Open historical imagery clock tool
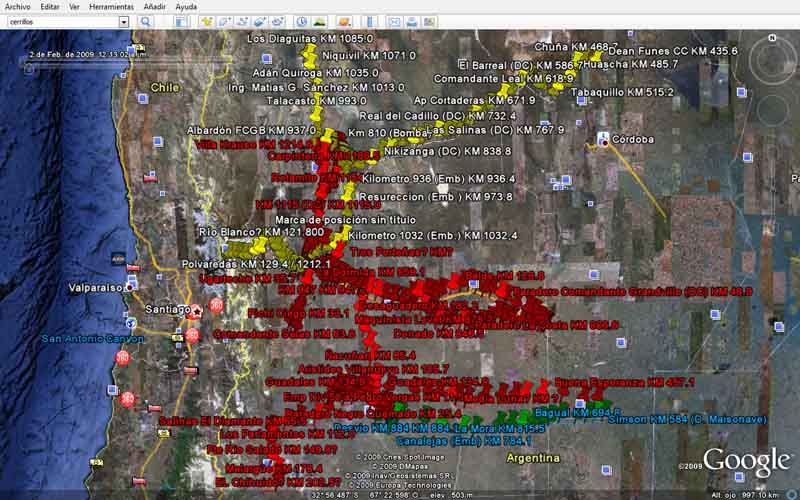 [x=302, y=21]
